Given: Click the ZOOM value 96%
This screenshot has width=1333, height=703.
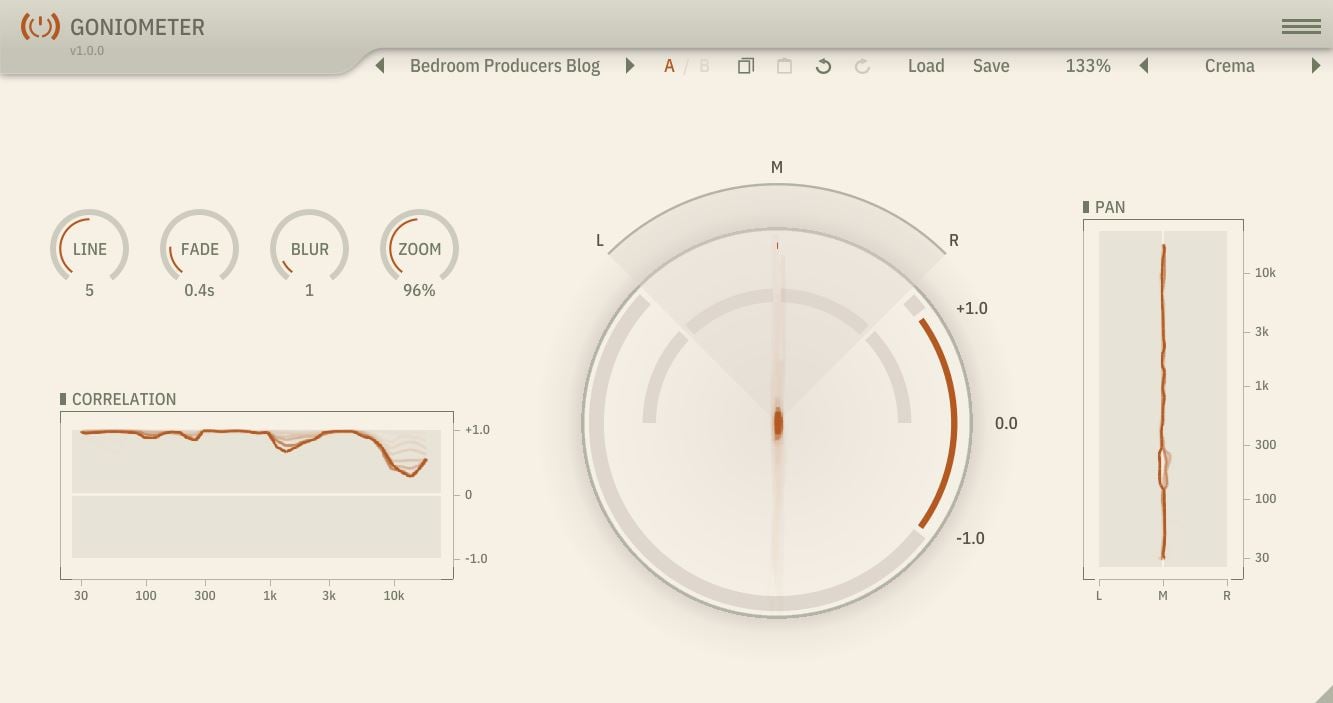Looking at the screenshot, I should point(419,290).
